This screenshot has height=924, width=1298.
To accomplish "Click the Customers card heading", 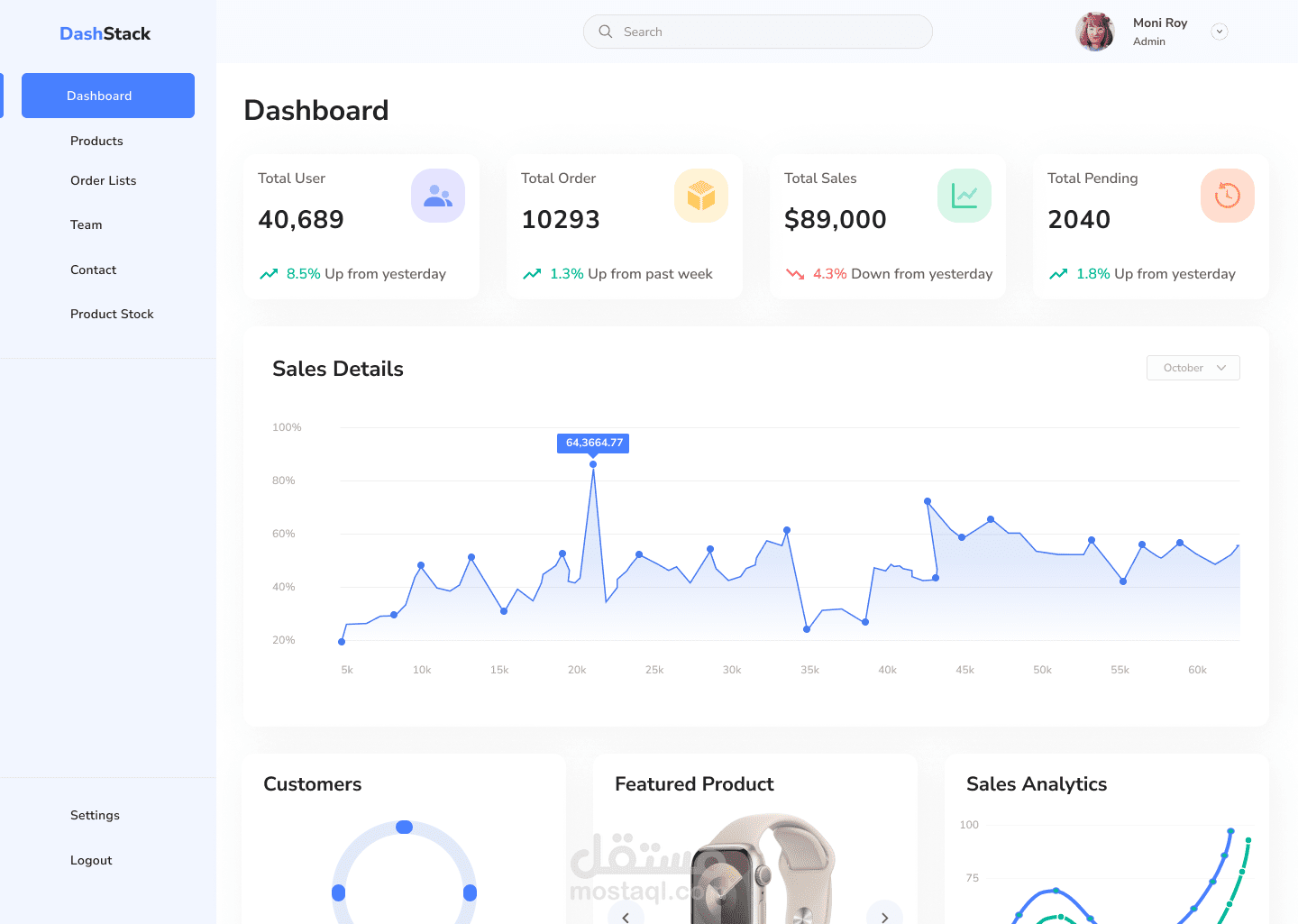I will click(313, 784).
